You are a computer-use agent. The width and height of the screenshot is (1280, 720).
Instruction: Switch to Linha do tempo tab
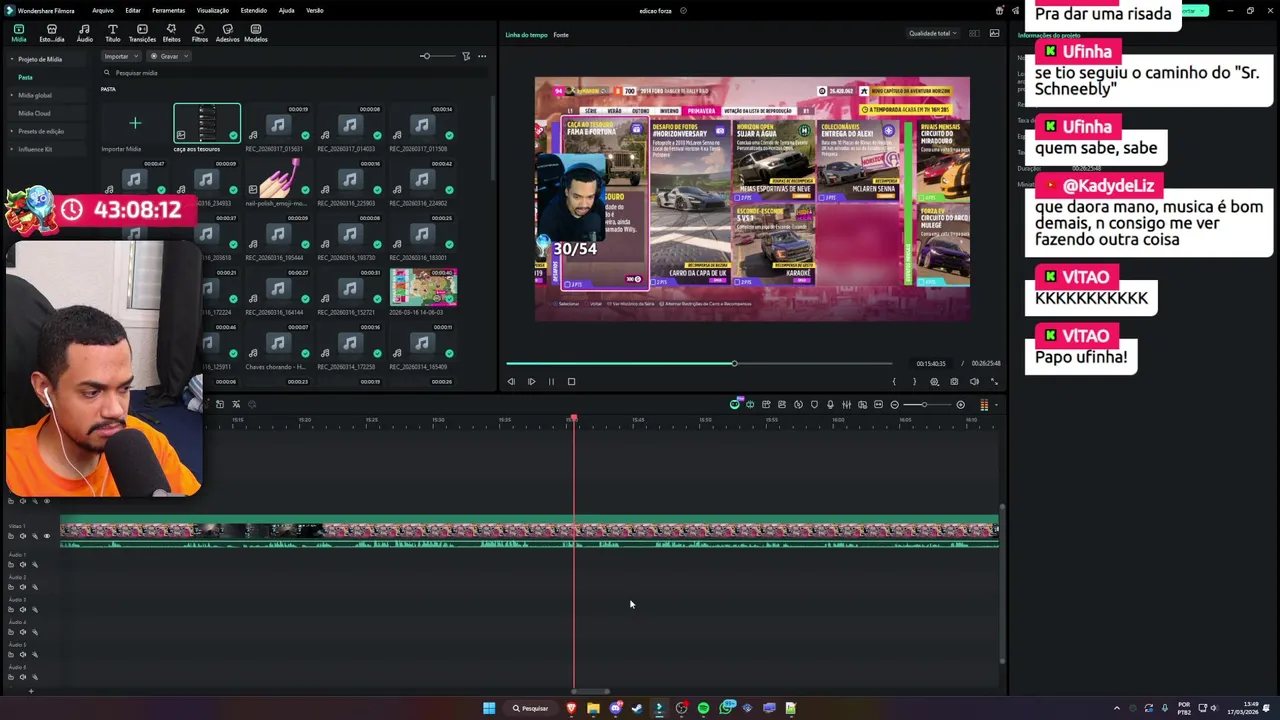click(526, 35)
